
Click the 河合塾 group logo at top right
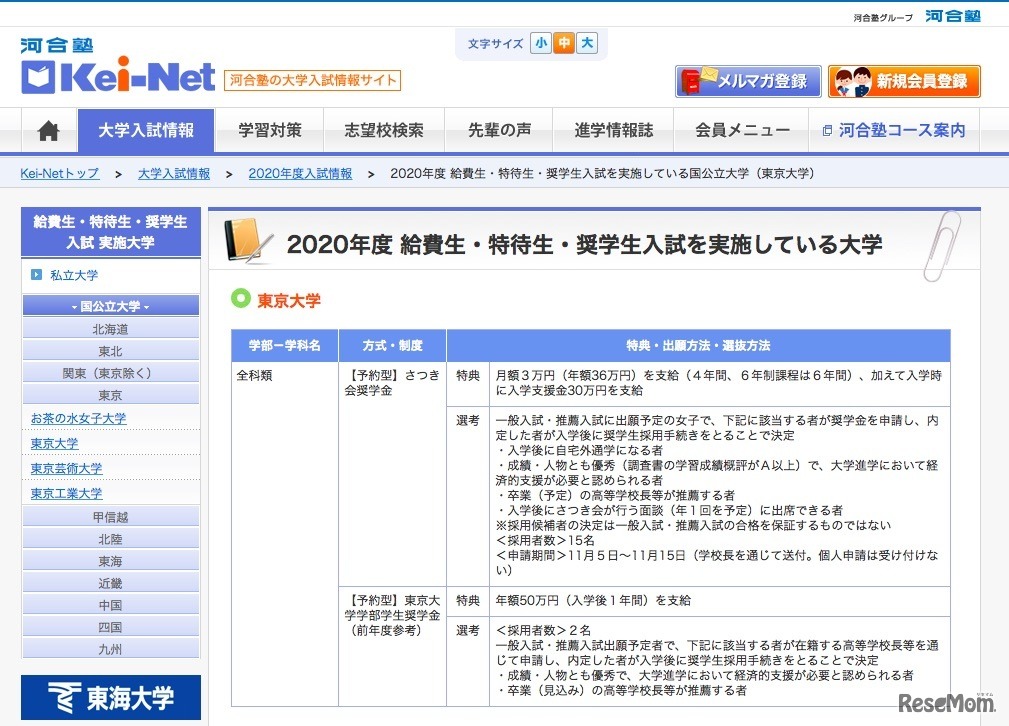[x=953, y=15]
